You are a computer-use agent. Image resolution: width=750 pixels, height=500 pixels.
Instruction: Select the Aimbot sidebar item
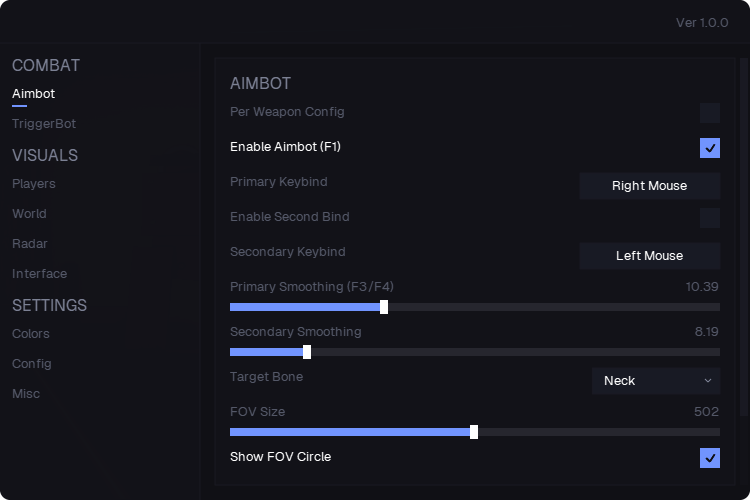pos(33,94)
